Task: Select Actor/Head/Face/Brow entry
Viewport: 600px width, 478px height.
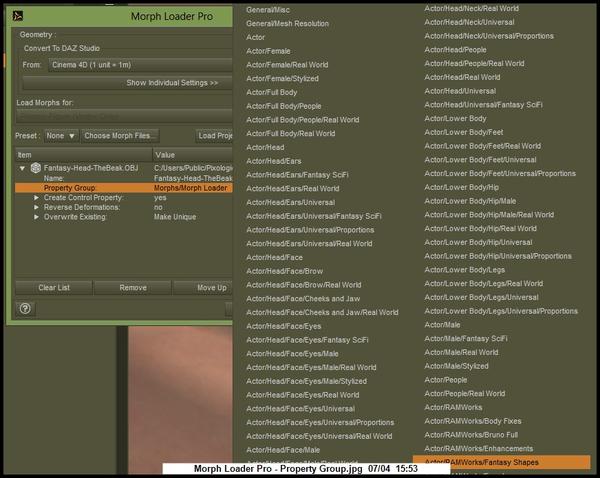Action: [285, 271]
